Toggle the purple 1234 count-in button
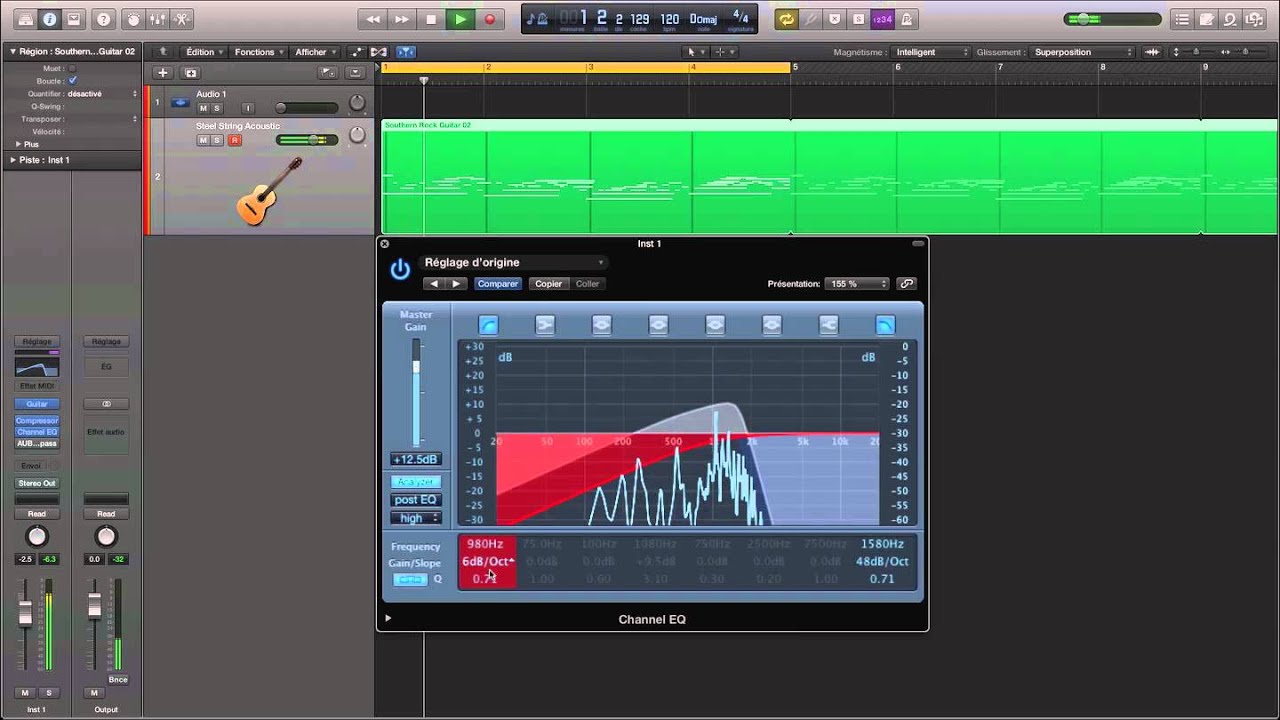The width and height of the screenshot is (1280, 720). coord(882,19)
